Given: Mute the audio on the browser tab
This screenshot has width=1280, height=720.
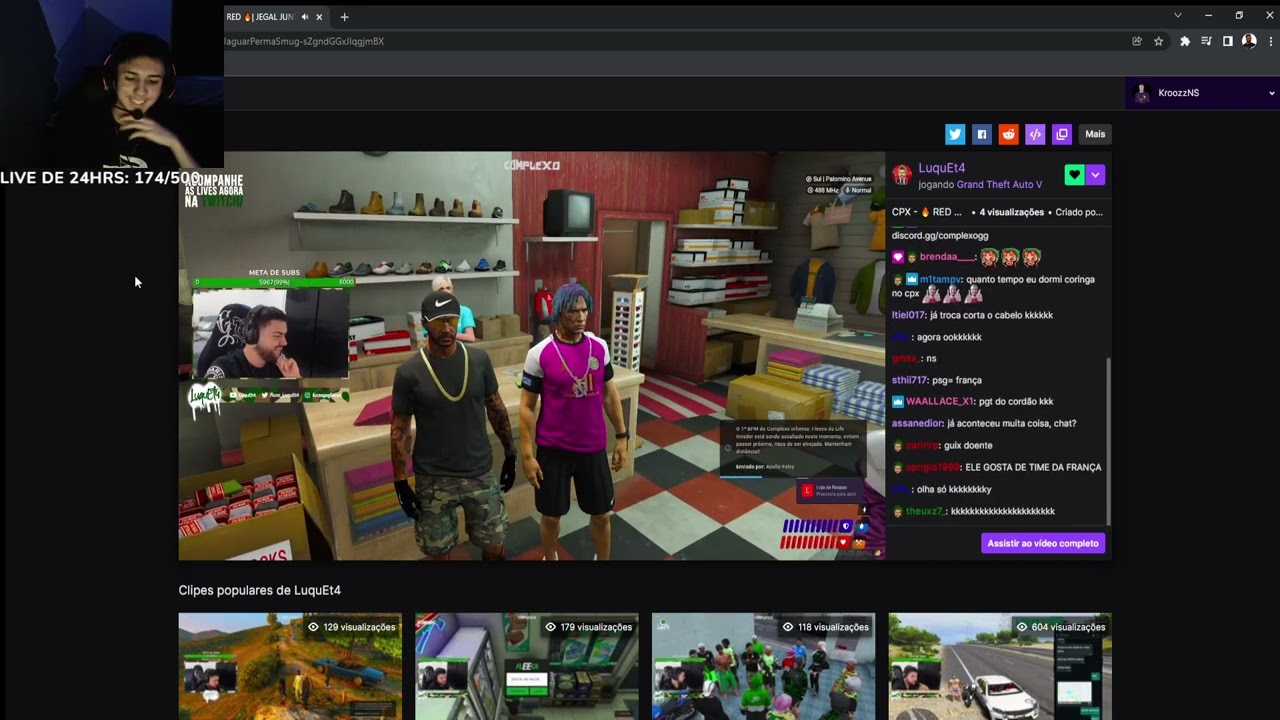Looking at the screenshot, I should pyautogui.click(x=305, y=17).
